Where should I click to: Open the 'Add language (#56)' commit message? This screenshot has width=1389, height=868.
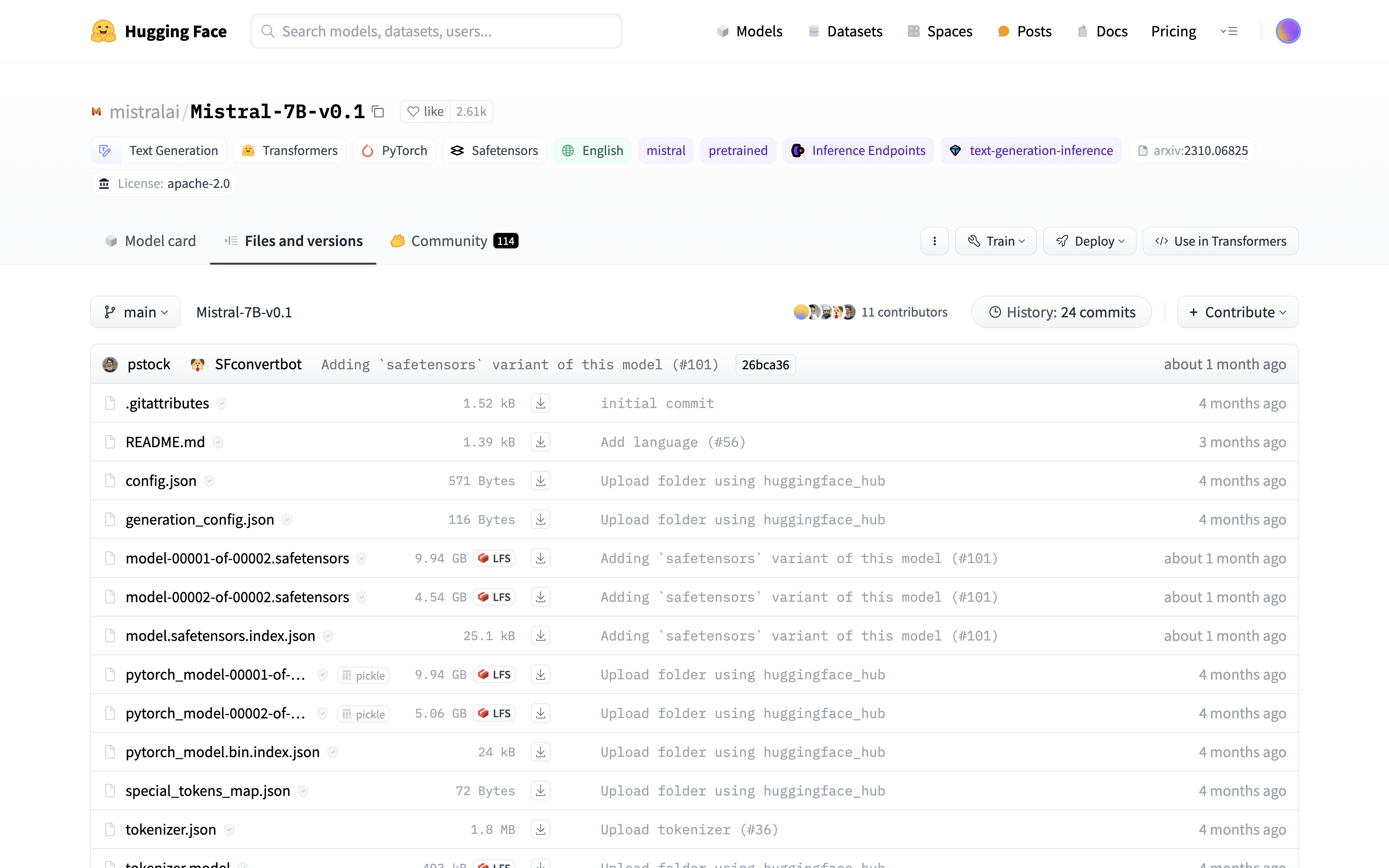673,442
